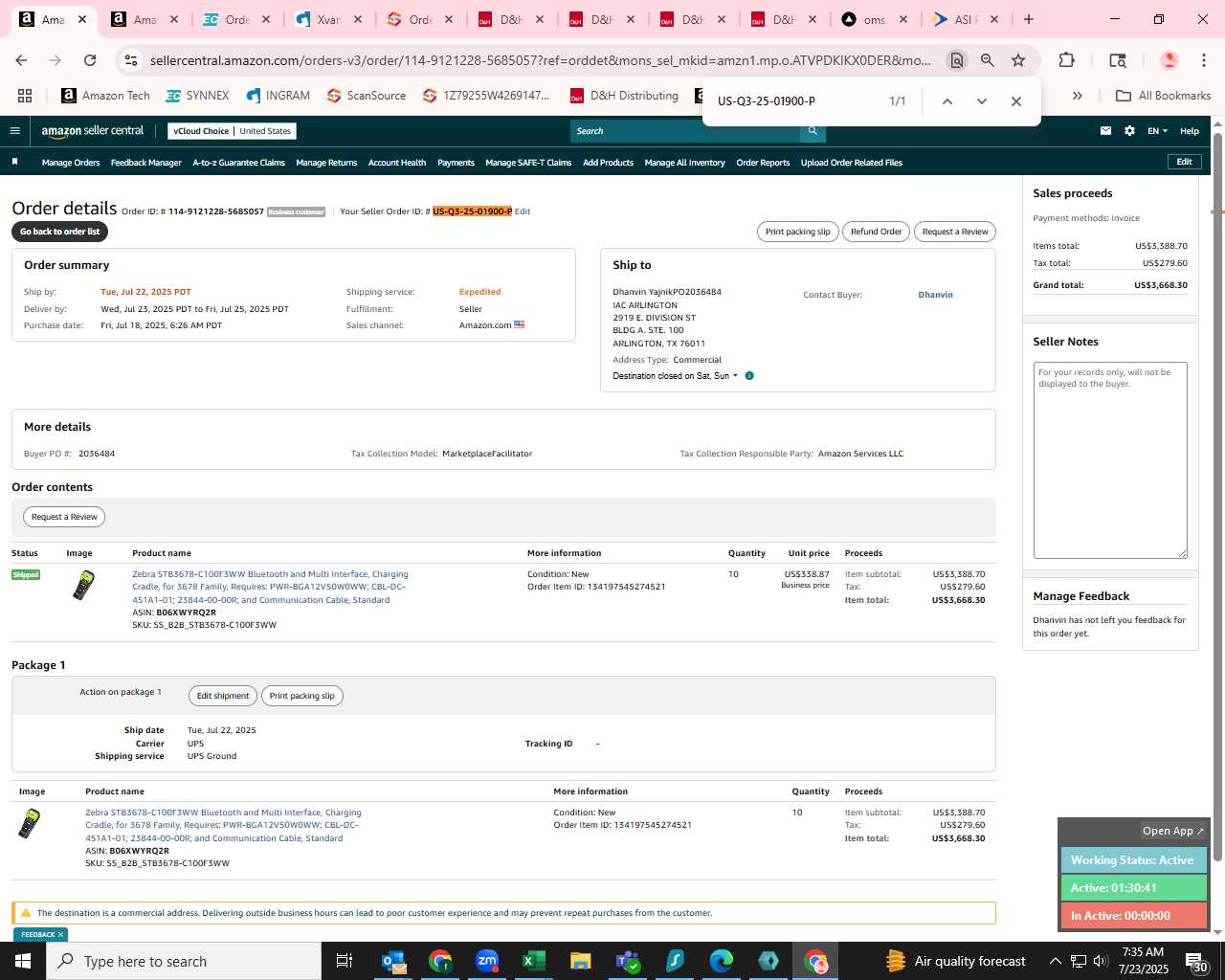Open the Feedback Manager menu item
The image size is (1225, 980).
point(146,163)
